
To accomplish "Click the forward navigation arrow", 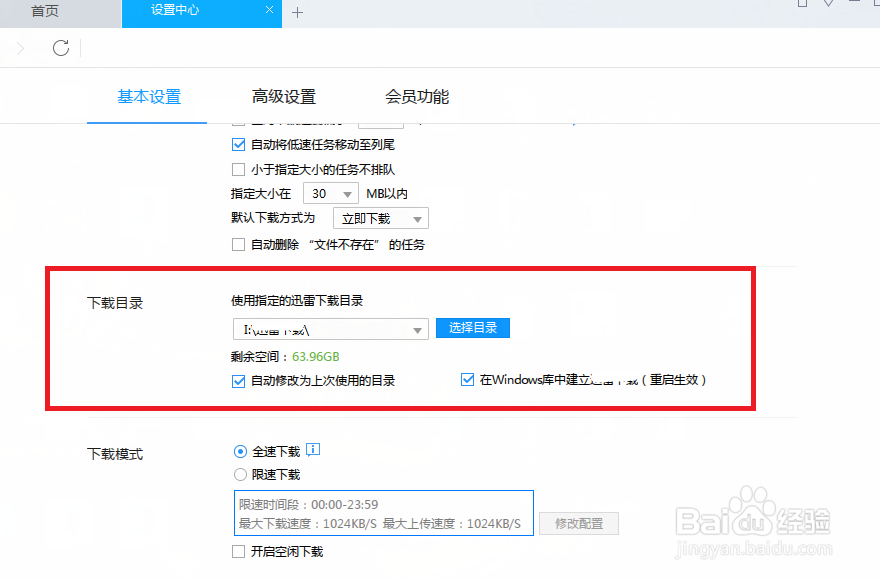I will tap(22, 47).
